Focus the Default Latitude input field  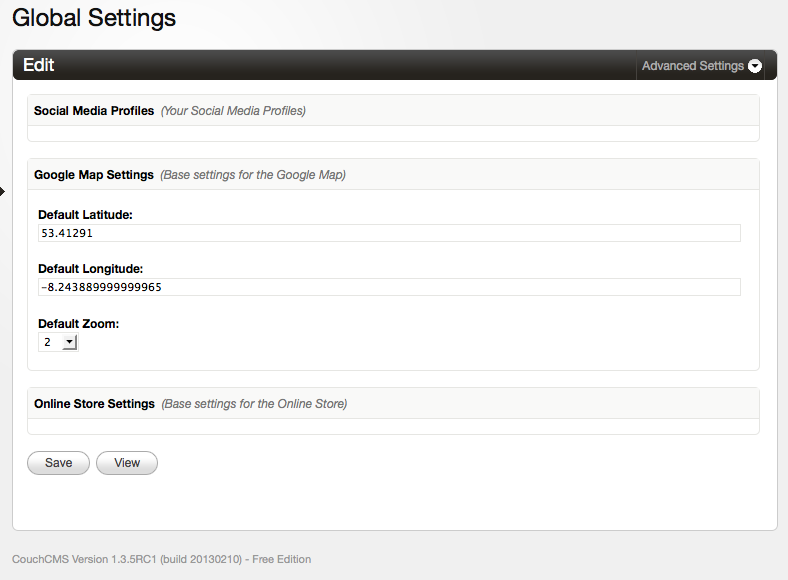coord(389,233)
